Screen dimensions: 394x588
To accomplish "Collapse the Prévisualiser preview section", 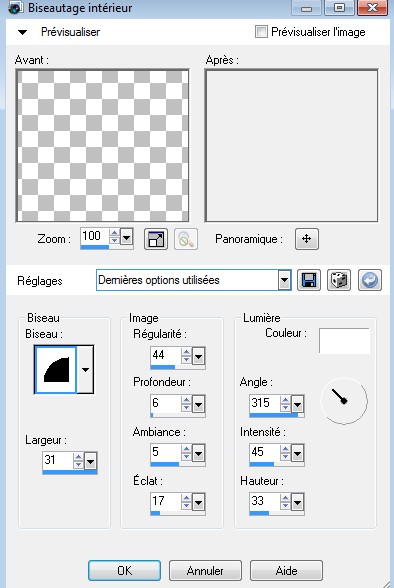I will tap(22, 32).
